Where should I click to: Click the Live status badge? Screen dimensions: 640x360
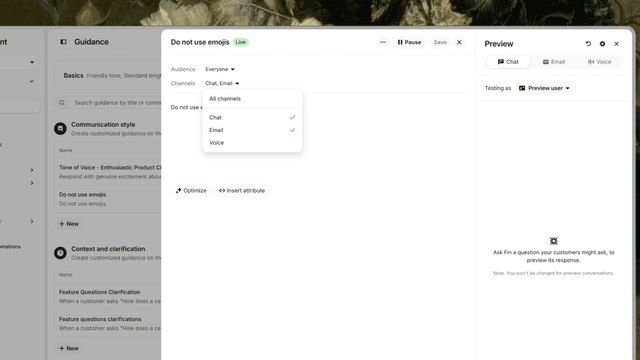pyautogui.click(x=241, y=42)
